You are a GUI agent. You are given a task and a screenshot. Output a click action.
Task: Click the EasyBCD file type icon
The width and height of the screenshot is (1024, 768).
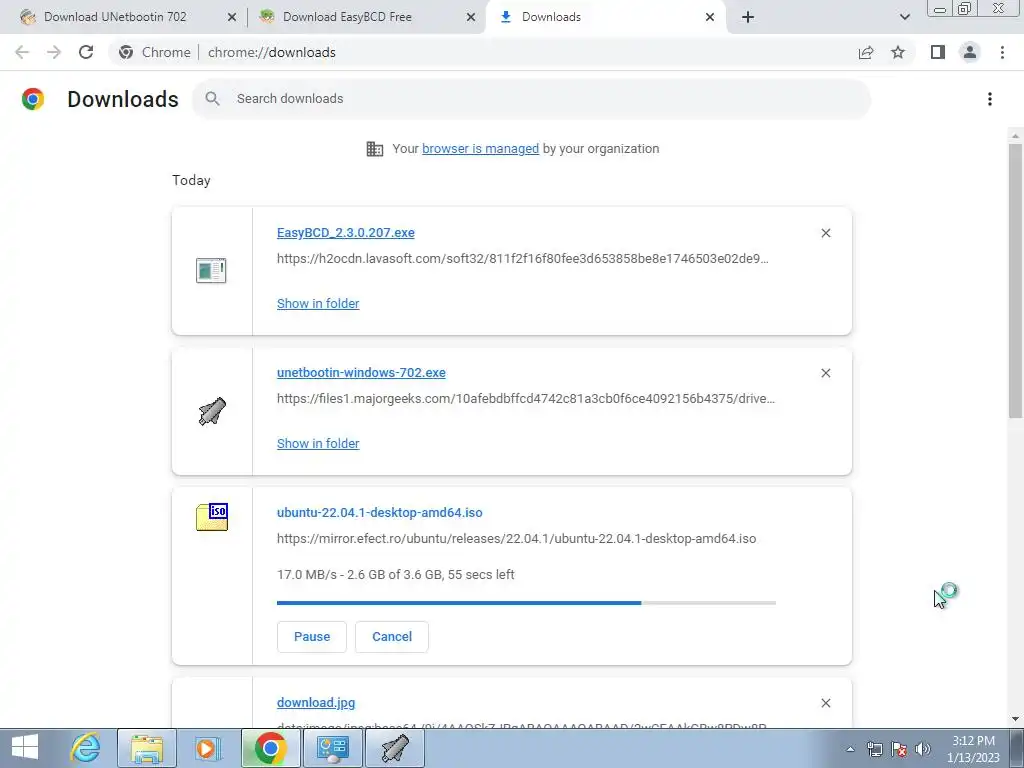pyautogui.click(x=211, y=270)
